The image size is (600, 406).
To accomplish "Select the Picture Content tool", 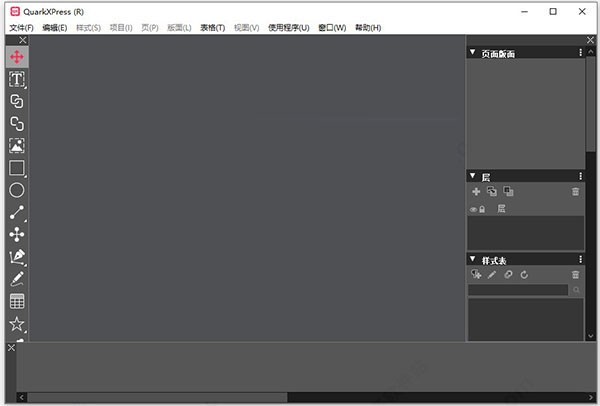I will 17,146.
